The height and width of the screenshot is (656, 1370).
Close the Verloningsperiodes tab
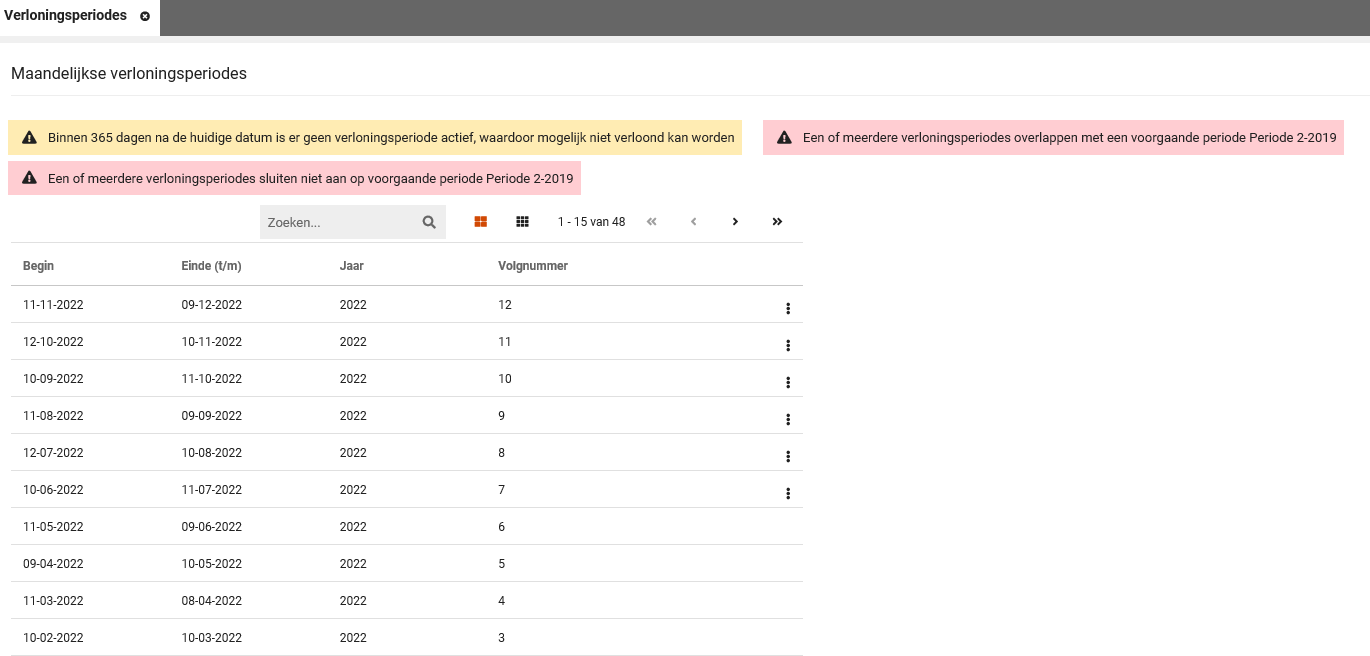tap(145, 17)
